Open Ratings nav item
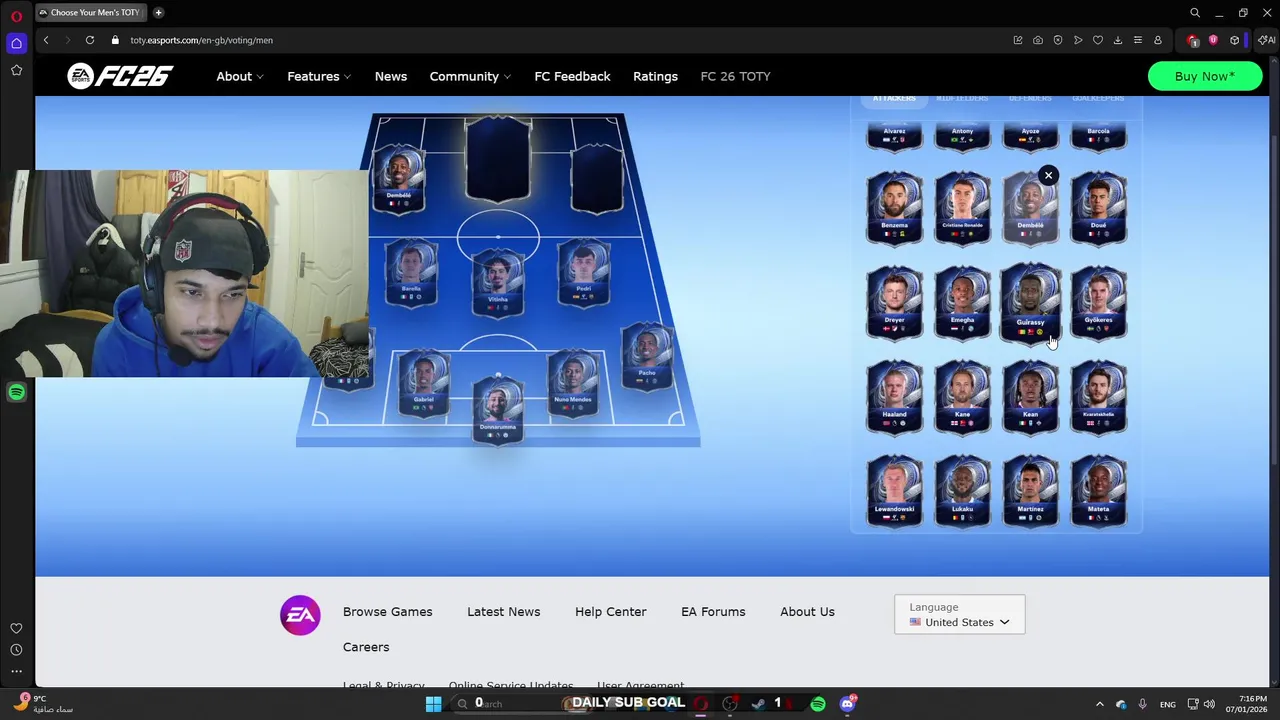This screenshot has height=720, width=1280. click(655, 76)
